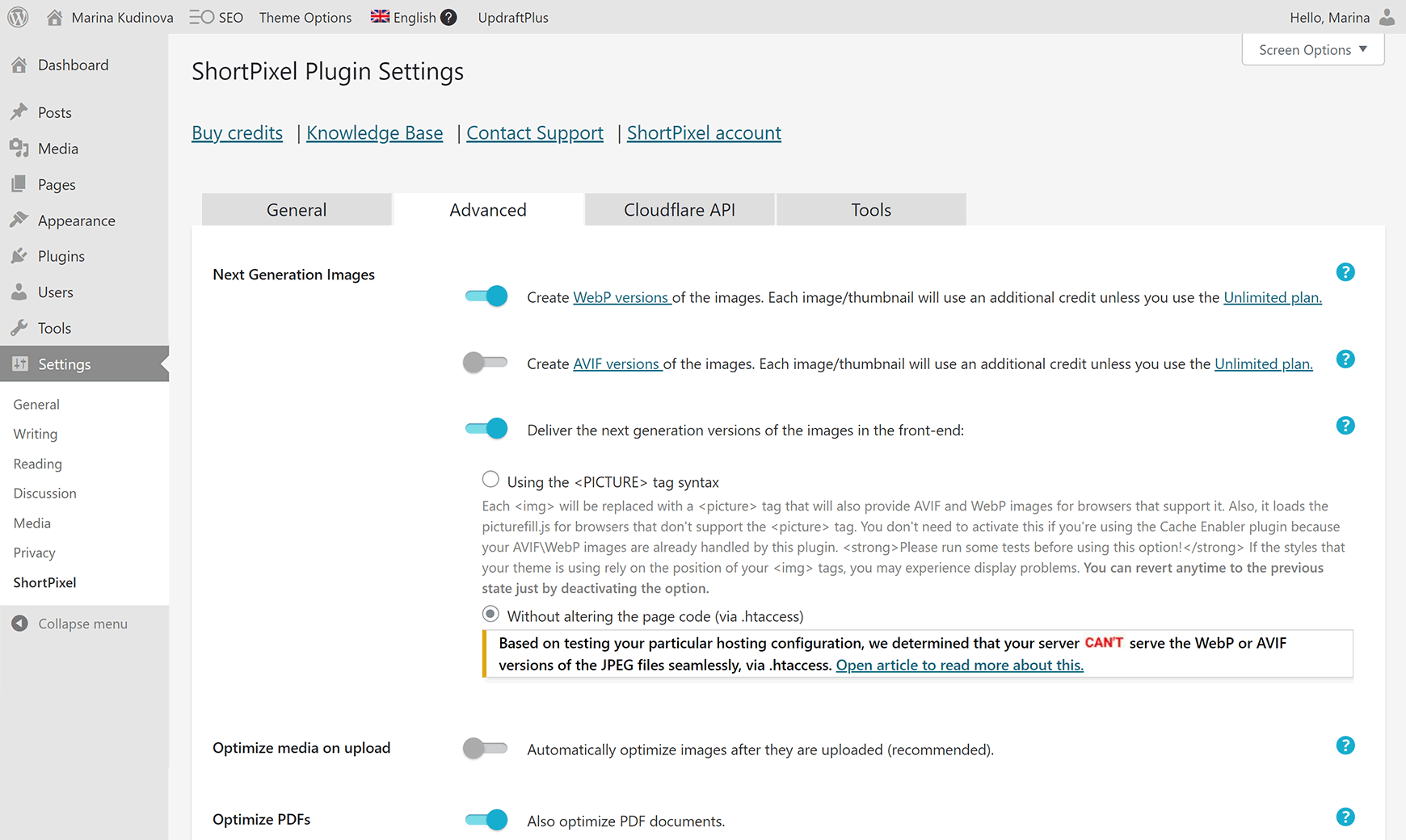Click Collapse menu label

82,624
